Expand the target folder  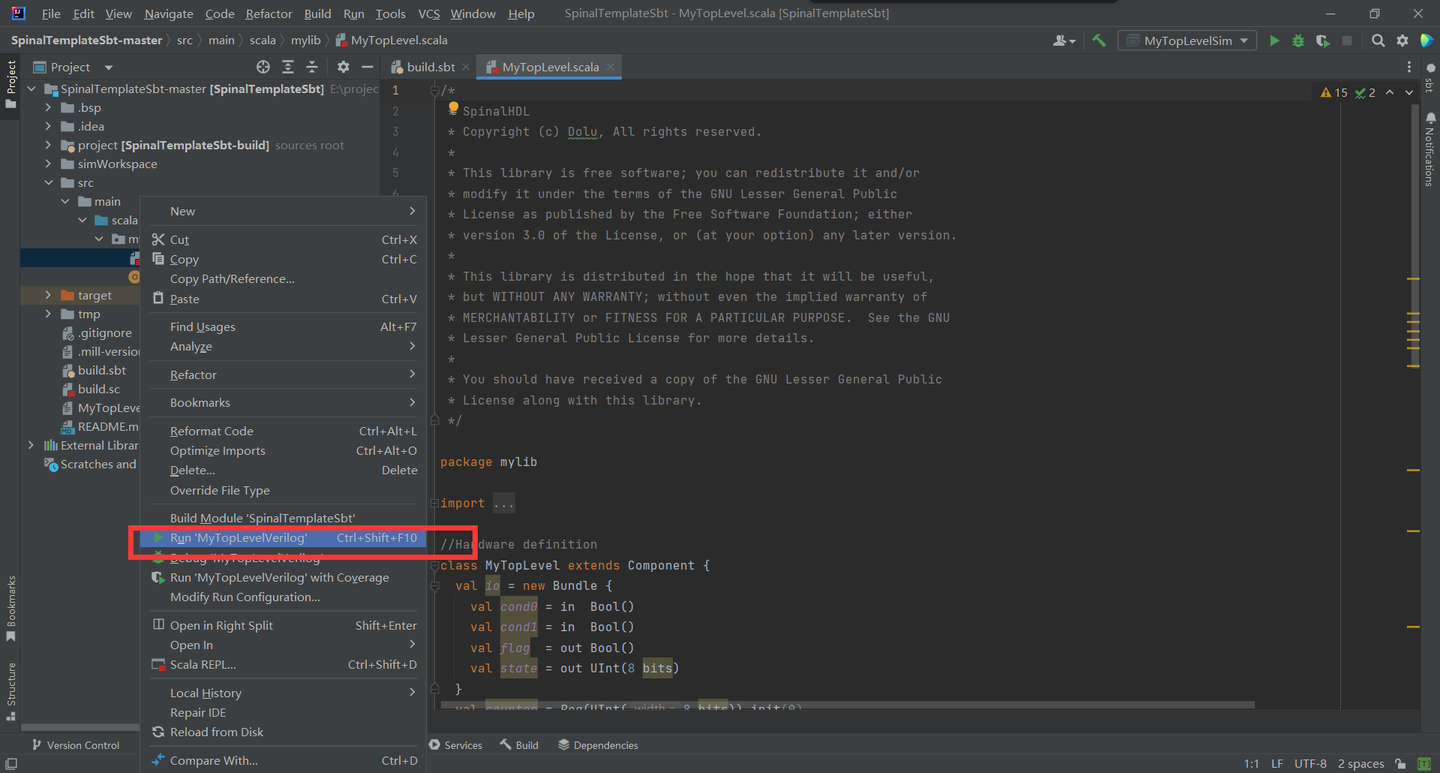coord(49,295)
